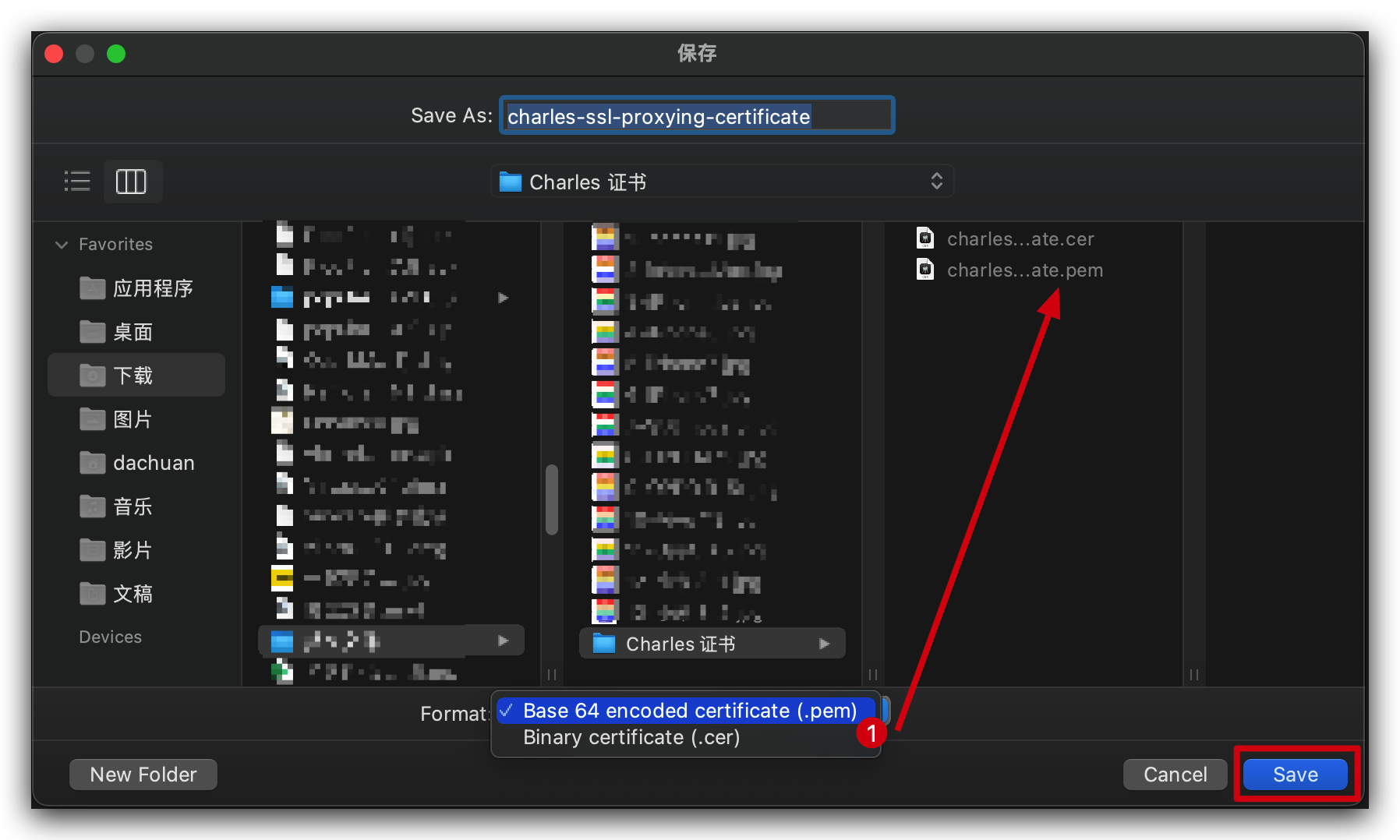
Task: Click the folder icon in location dropdown
Action: pos(511,182)
